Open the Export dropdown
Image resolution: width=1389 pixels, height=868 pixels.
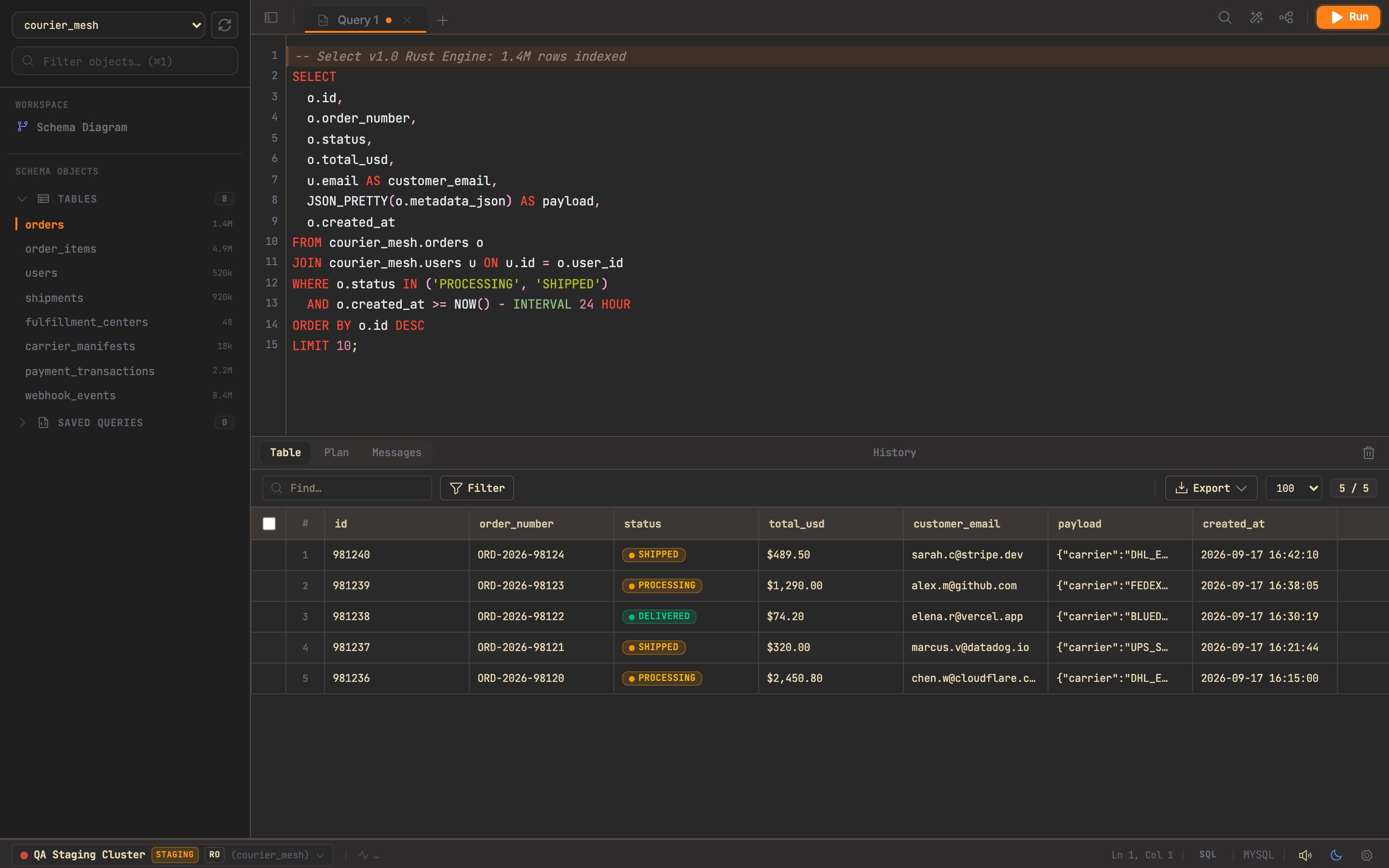1211,488
